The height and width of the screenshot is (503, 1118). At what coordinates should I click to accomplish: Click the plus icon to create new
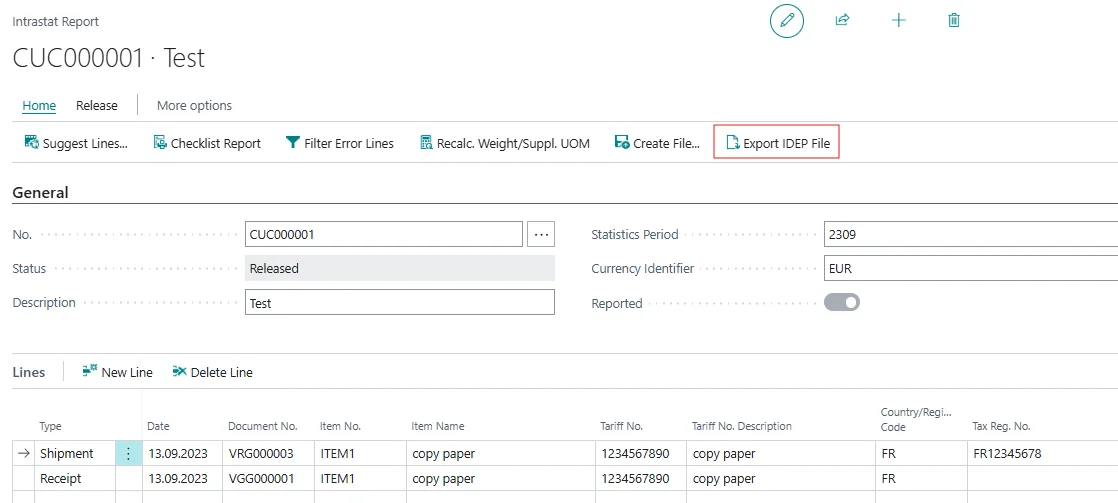pyautogui.click(x=898, y=21)
